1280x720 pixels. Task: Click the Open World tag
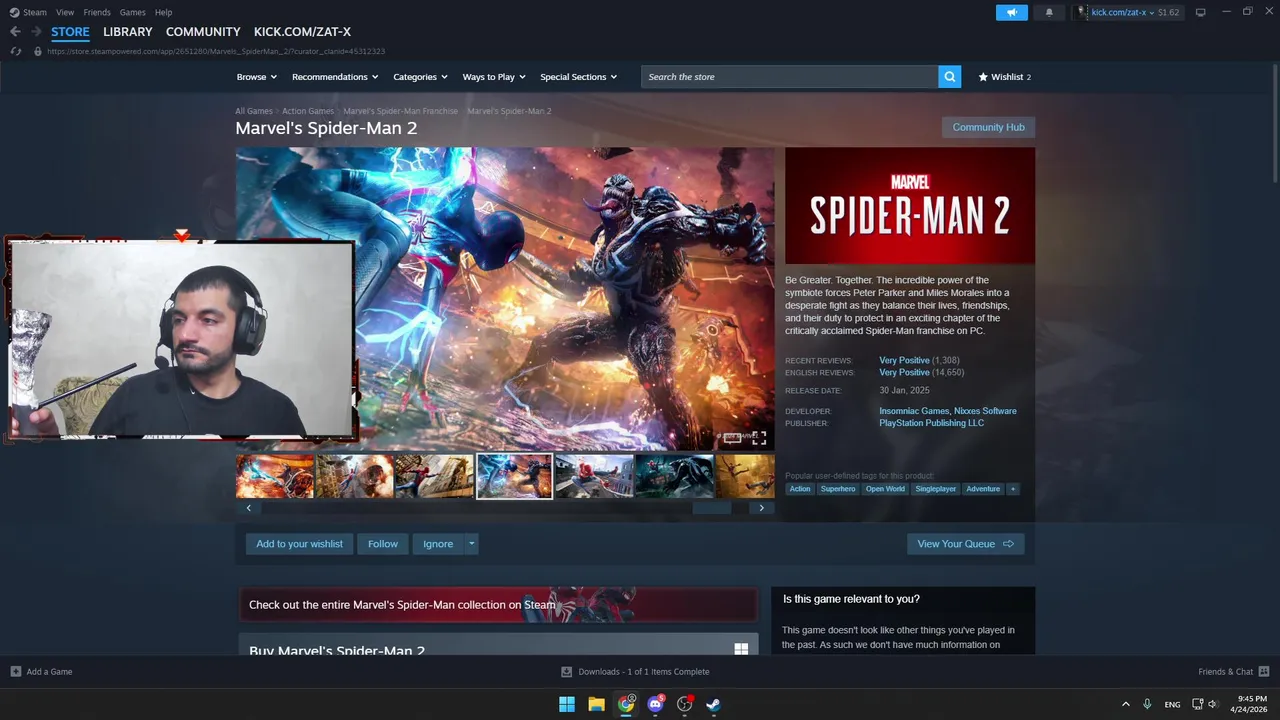(x=885, y=489)
